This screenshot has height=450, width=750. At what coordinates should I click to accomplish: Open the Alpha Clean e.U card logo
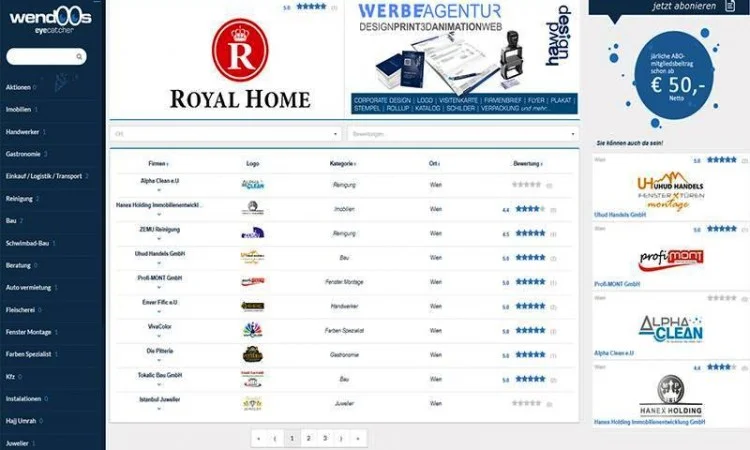671,329
